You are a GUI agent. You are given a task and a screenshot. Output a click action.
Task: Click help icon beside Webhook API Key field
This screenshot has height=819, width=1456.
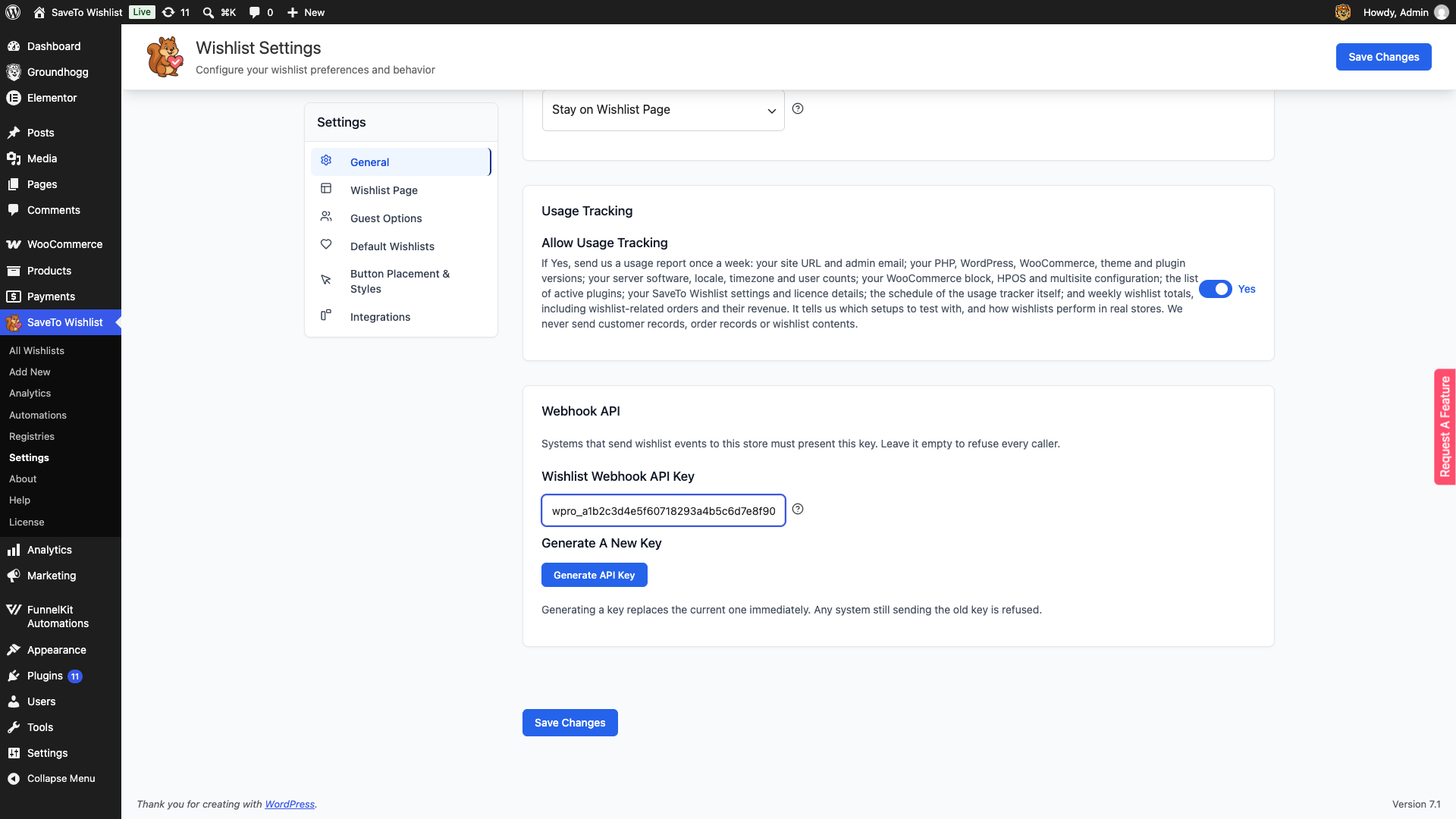pos(798,509)
